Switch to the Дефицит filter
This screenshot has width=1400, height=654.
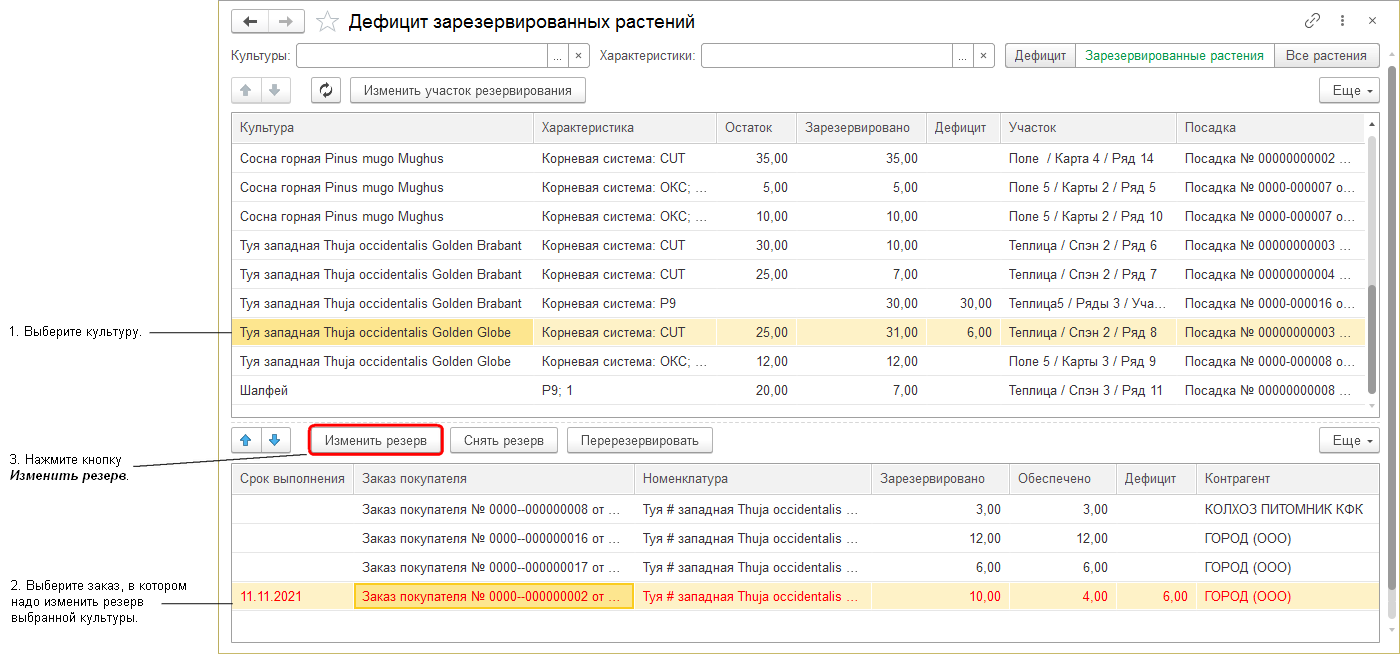click(x=1040, y=56)
